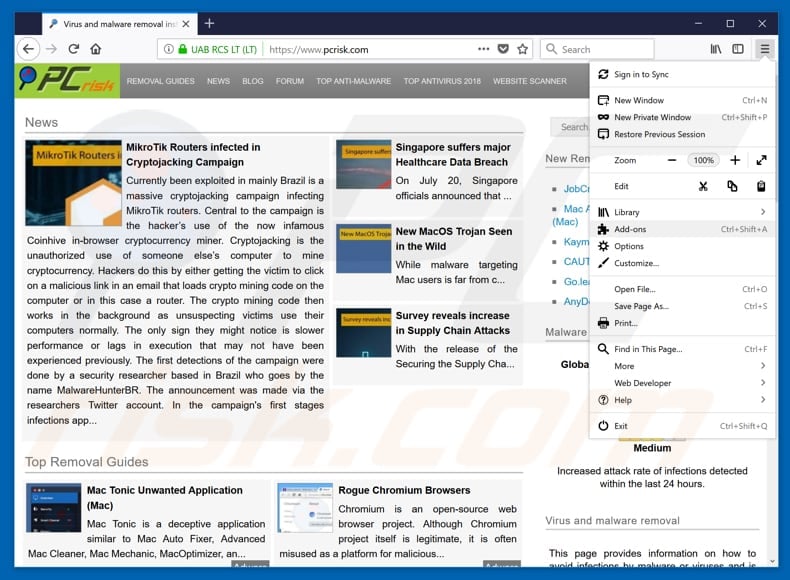Select Restore Previous Session
This screenshot has width=790, height=580.
click(x=682, y=135)
